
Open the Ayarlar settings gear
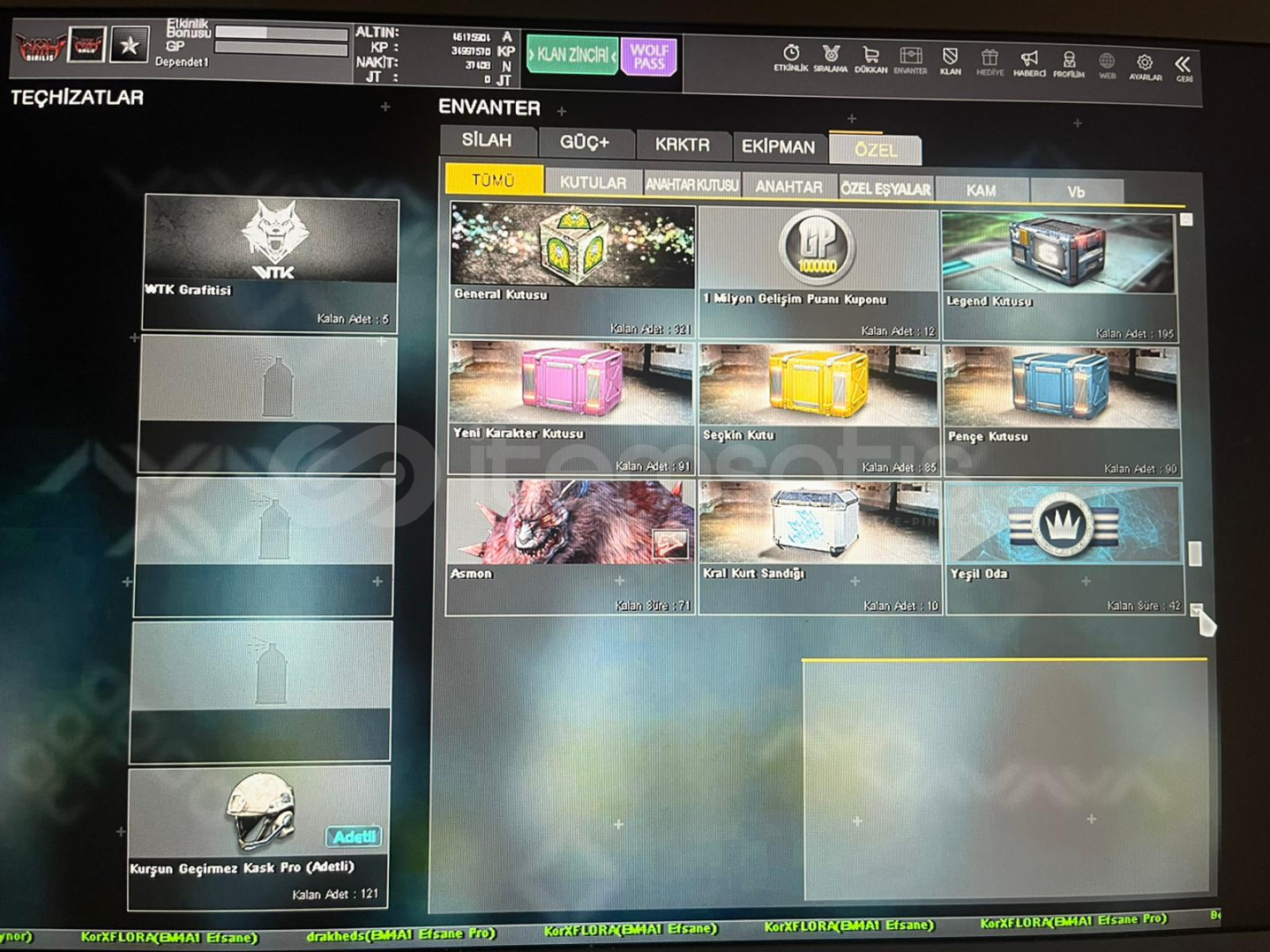1145,66
